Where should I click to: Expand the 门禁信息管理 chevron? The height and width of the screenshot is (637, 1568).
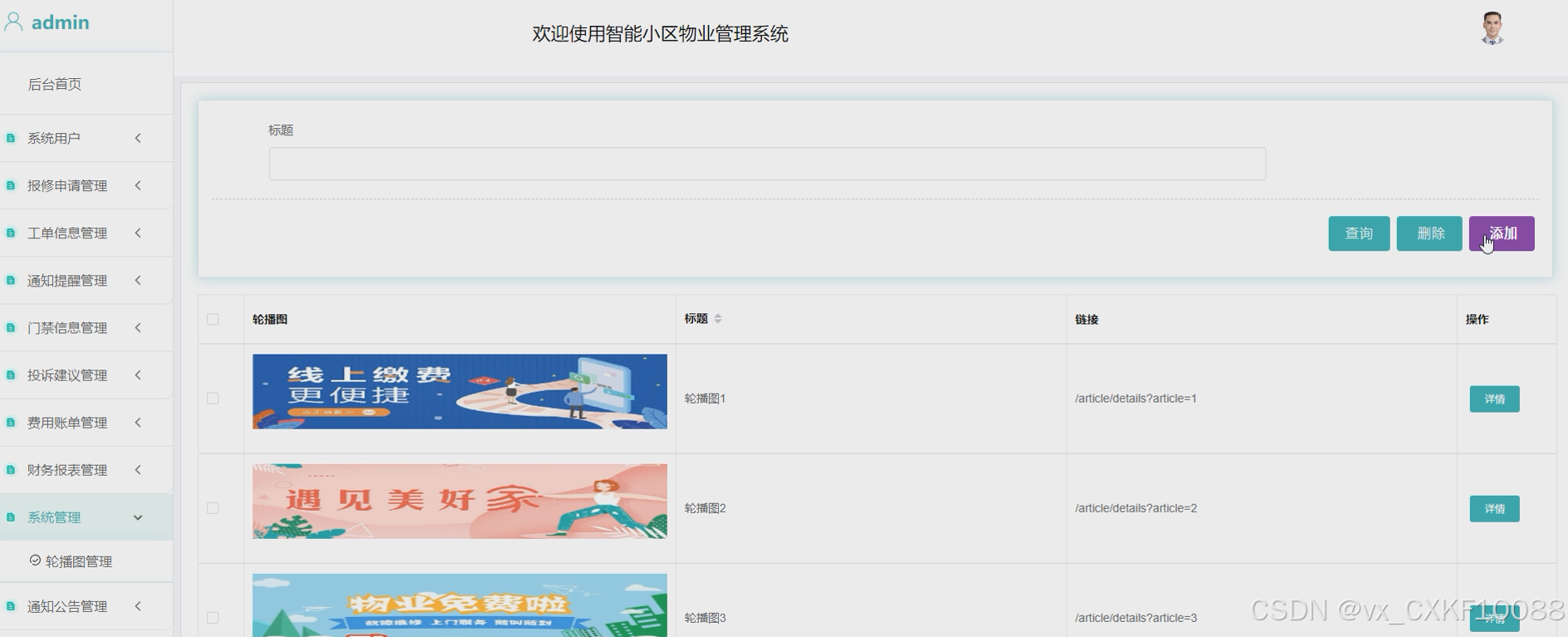(x=138, y=327)
